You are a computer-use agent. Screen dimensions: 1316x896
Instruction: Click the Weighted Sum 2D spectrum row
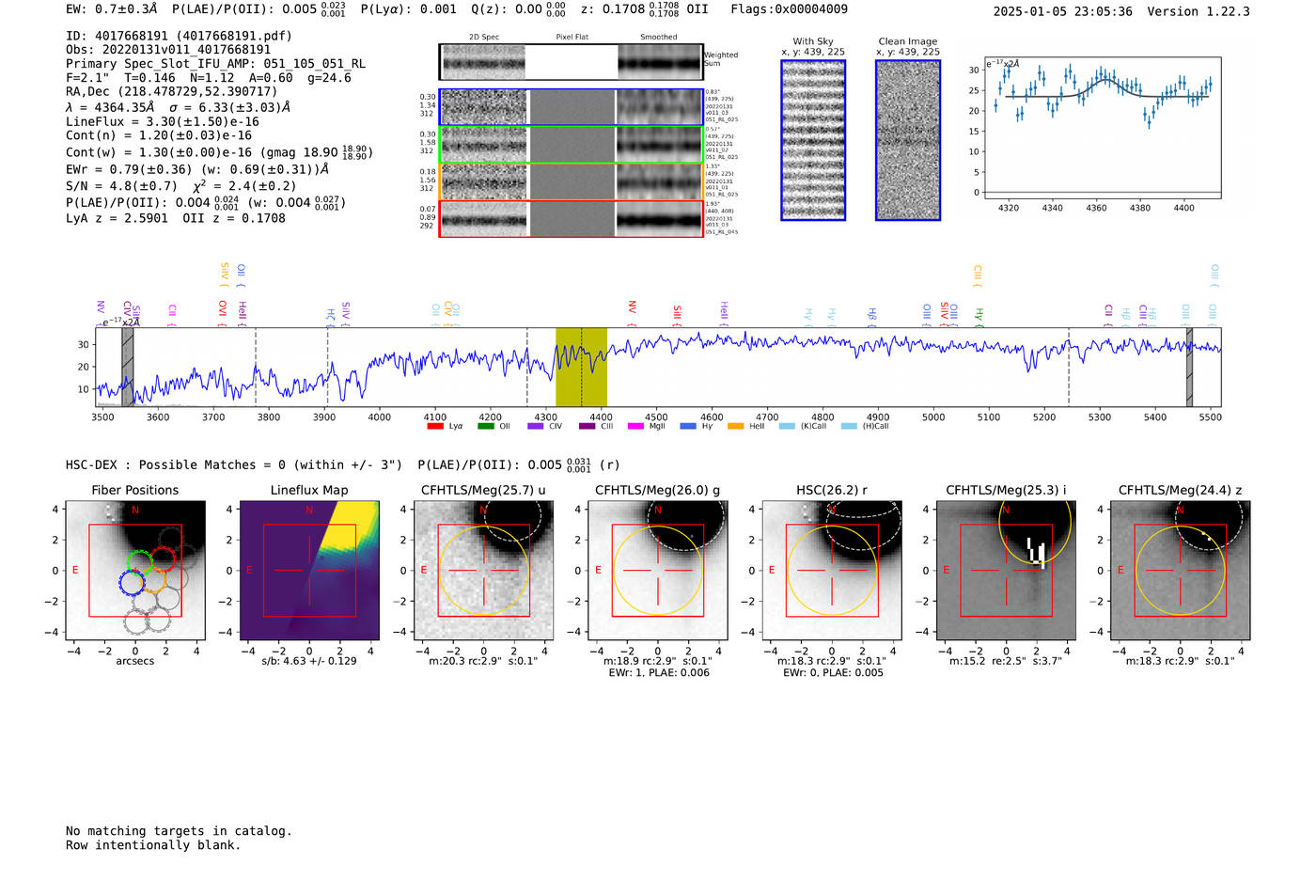[571, 62]
